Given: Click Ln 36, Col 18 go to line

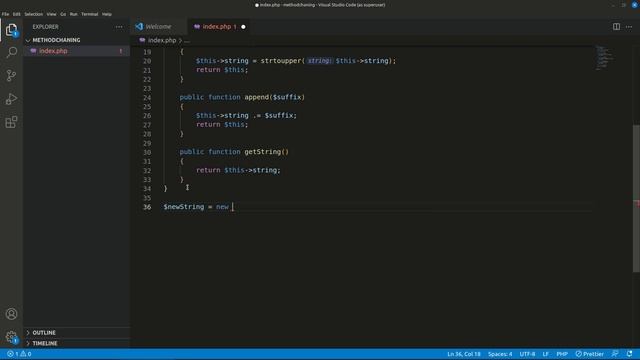Looking at the screenshot, I should tap(464, 354).
